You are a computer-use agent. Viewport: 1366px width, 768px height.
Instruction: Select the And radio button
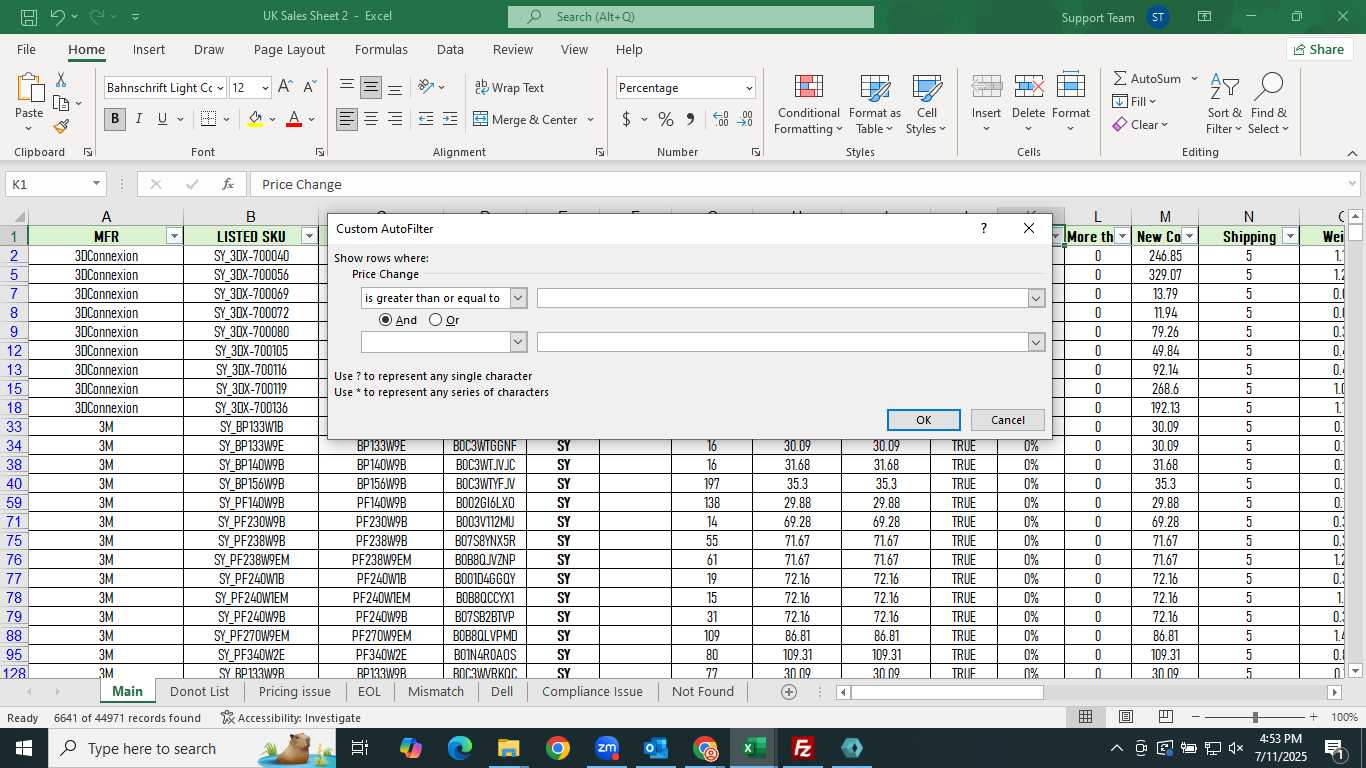pos(386,320)
